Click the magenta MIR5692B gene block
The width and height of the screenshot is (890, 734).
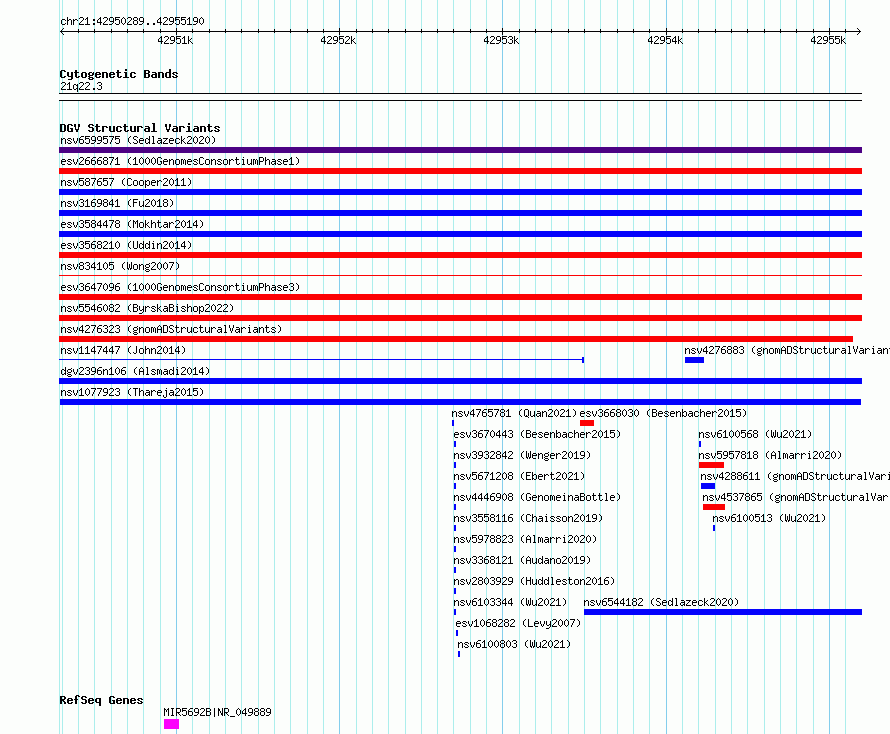click(171, 724)
